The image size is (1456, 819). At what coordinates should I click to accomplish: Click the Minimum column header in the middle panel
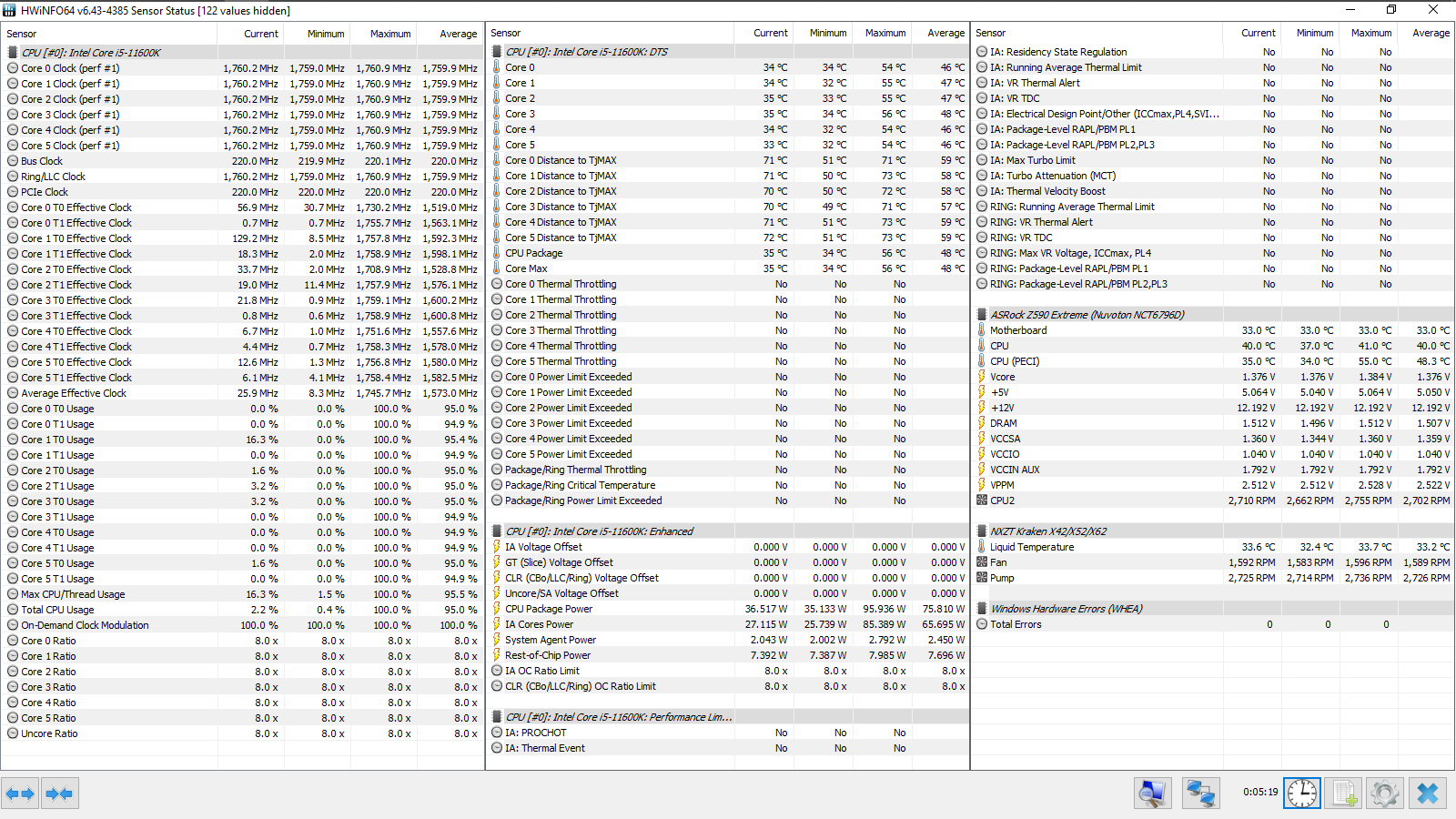coord(823,33)
